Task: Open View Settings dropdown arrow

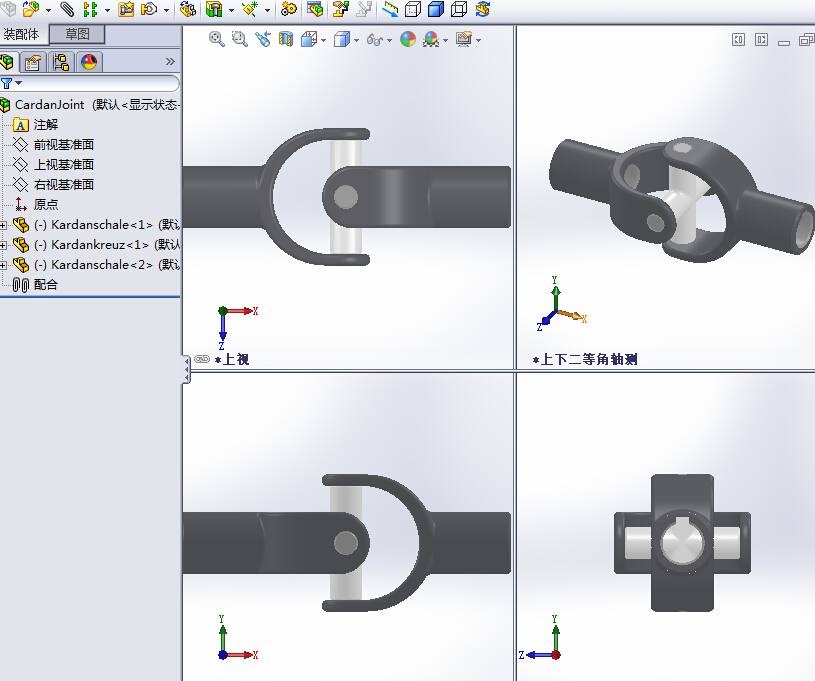Action: (478, 40)
